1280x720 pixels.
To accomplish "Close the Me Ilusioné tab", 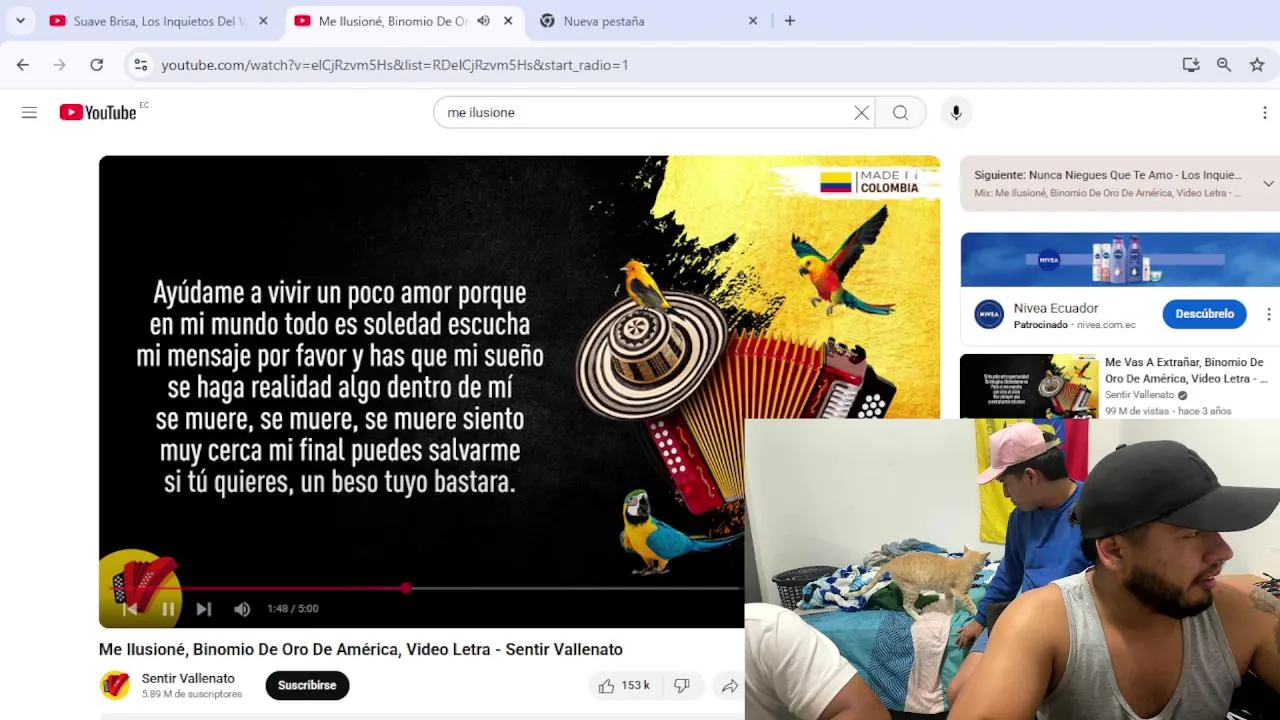I will (508, 21).
